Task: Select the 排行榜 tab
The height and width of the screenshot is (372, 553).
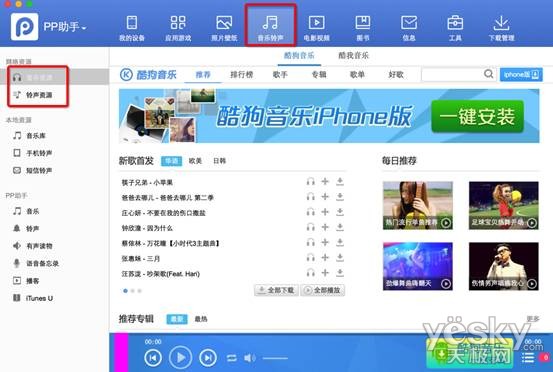Action: tap(242, 75)
